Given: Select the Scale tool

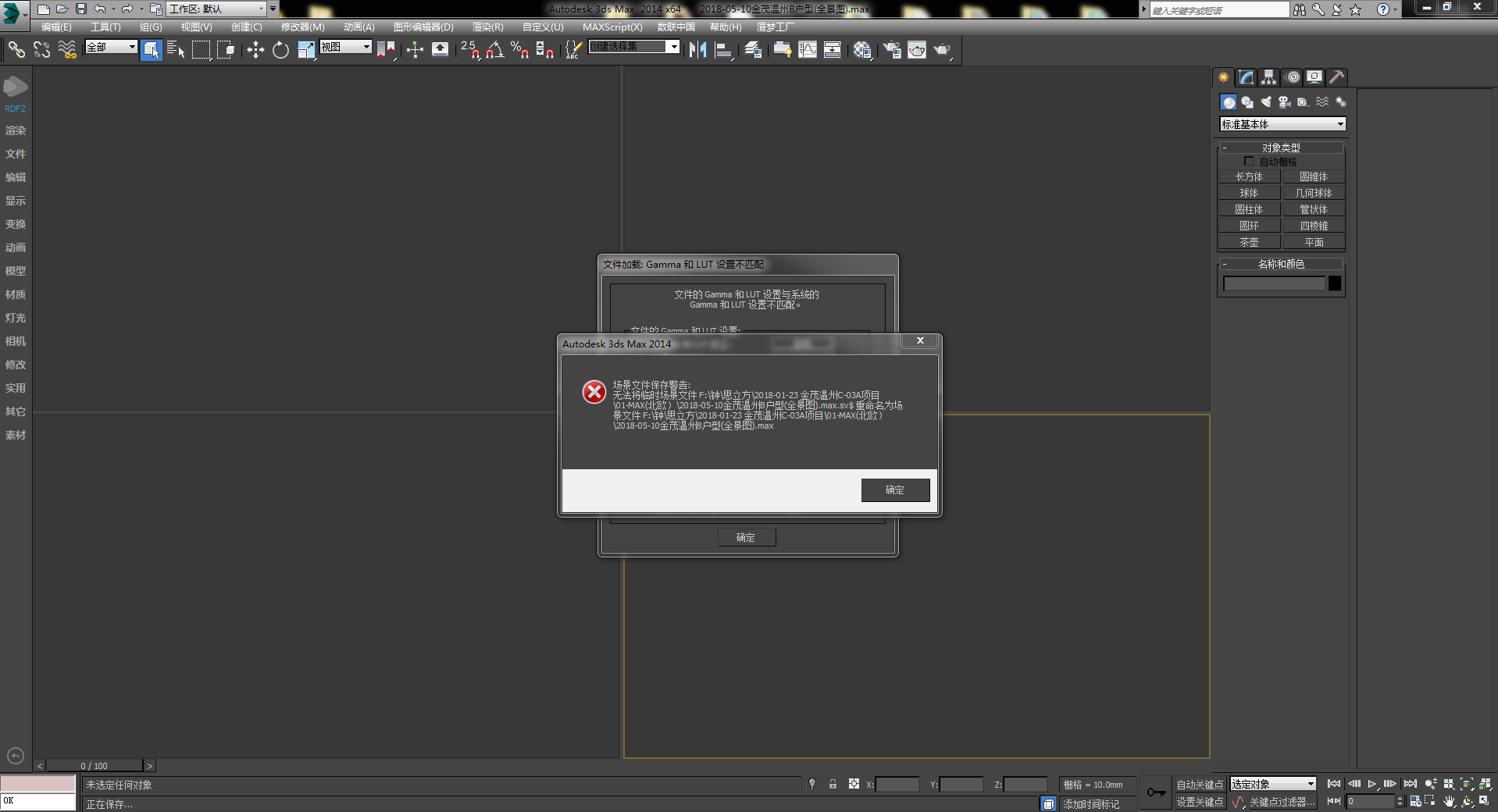Looking at the screenshot, I should point(306,50).
